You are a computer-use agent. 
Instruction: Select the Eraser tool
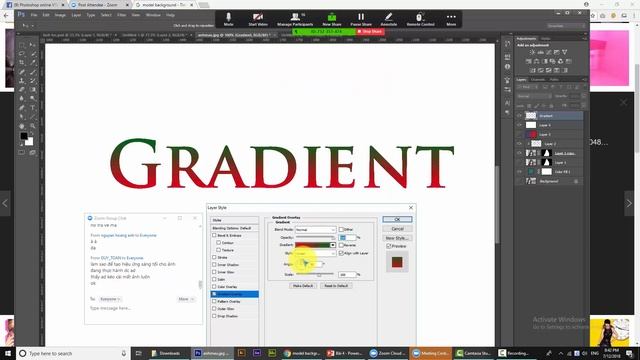tap(22, 90)
